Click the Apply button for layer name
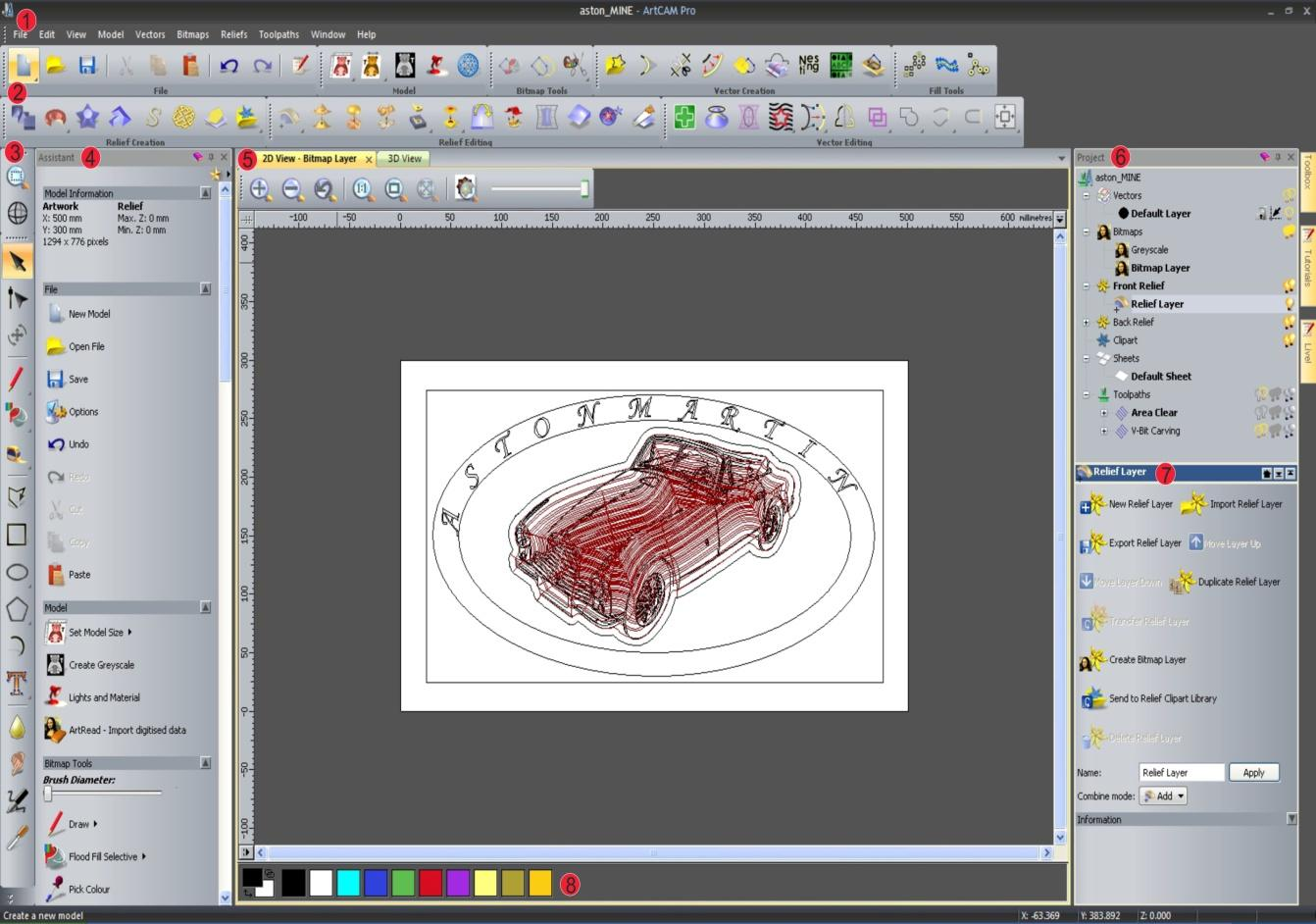1316x924 pixels. pos(1253,772)
